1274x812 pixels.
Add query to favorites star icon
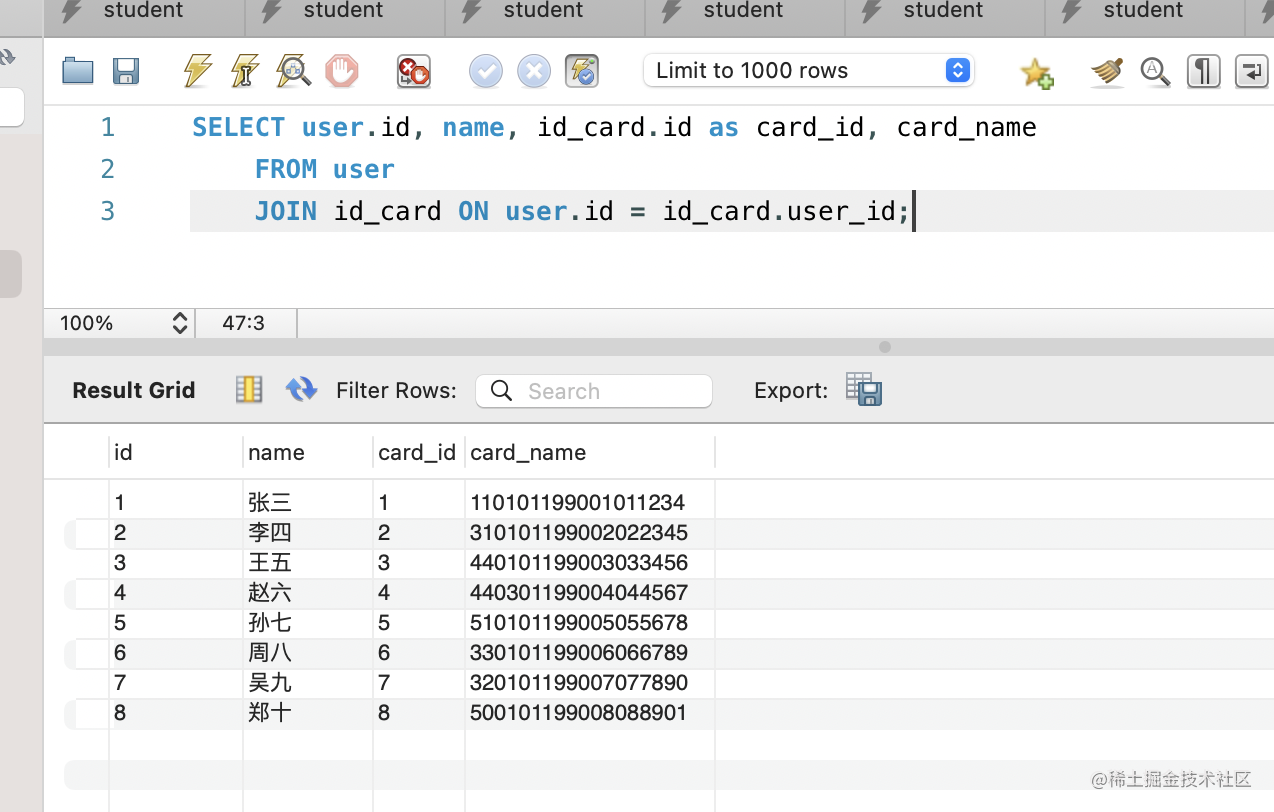pyautogui.click(x=1036, y=72)
